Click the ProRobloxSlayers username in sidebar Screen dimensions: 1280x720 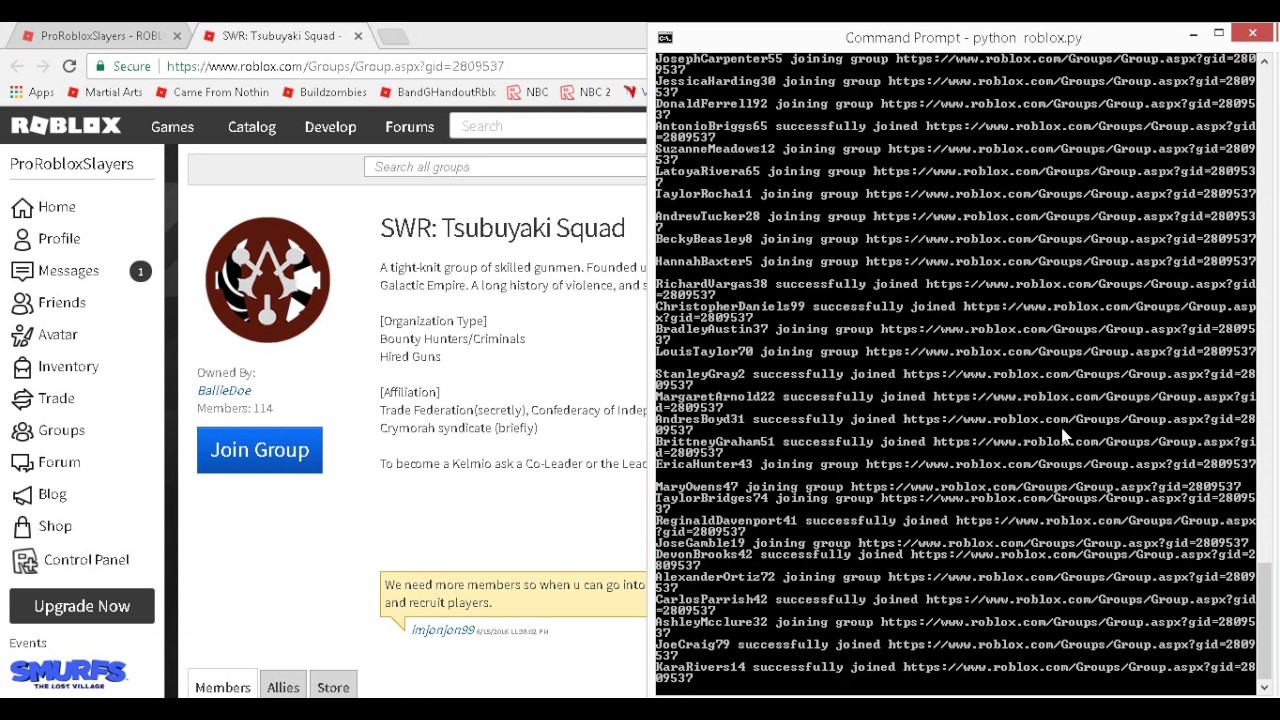pos(72,164)
